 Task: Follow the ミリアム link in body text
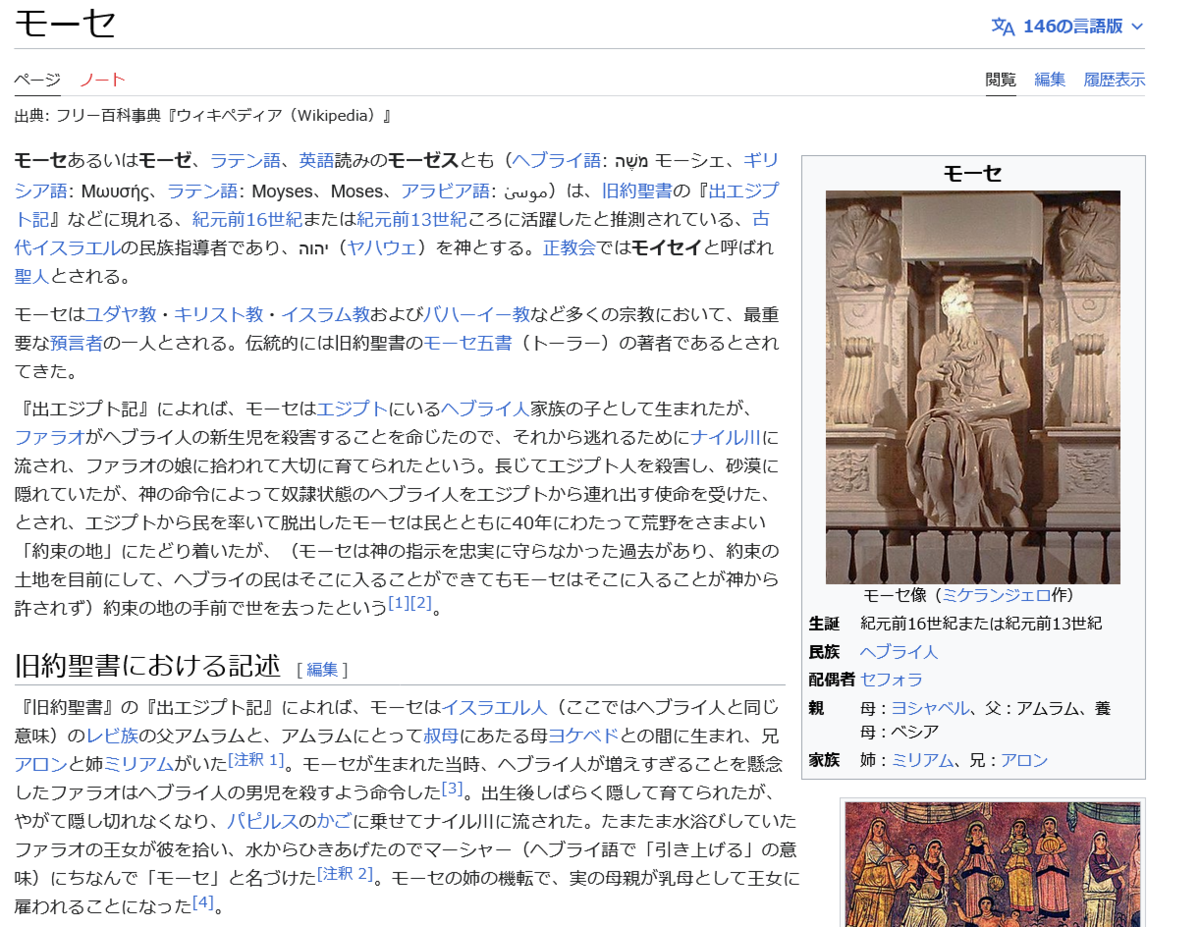[139, 764]
